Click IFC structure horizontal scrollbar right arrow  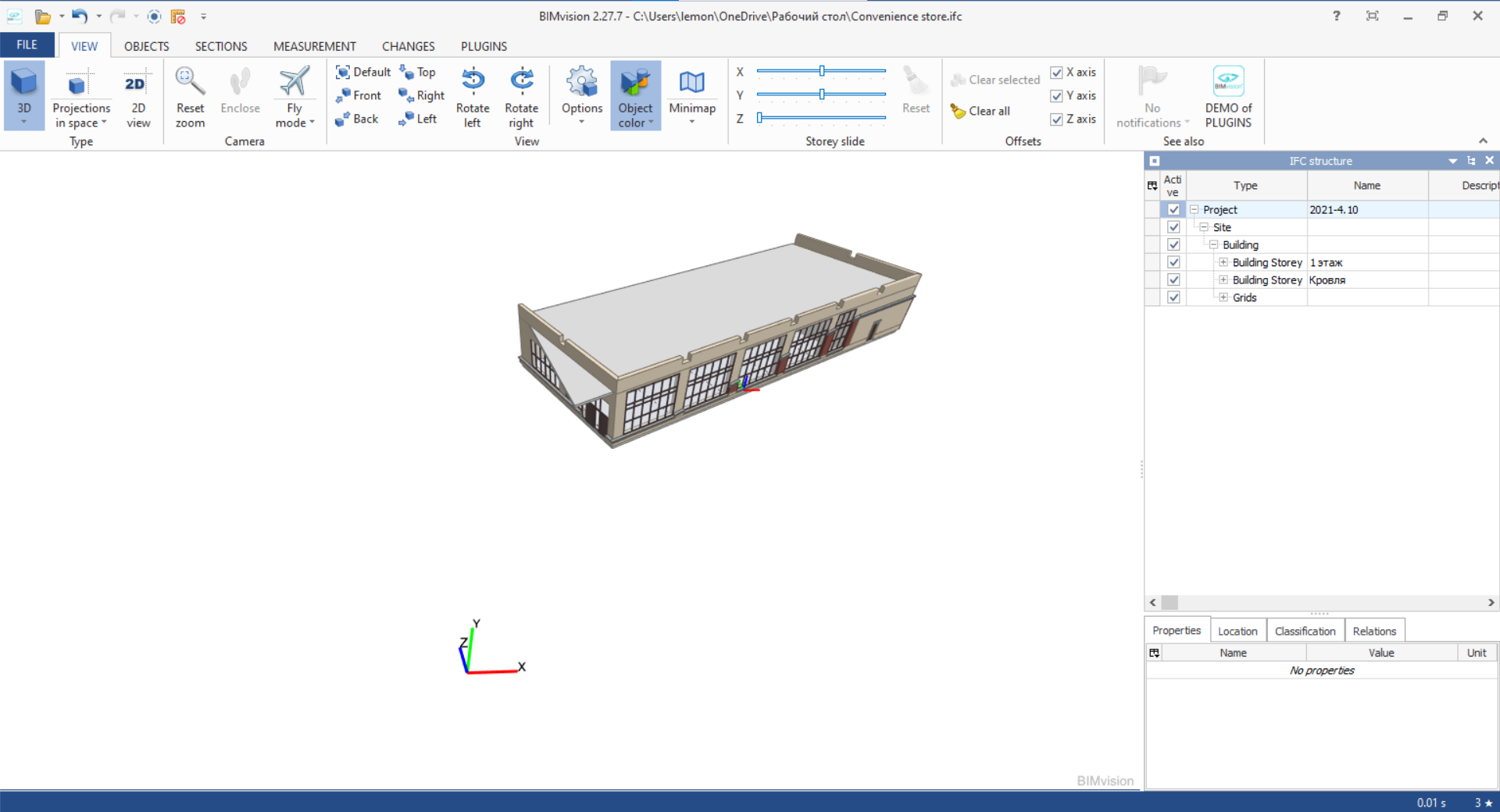(x=1491, y=603)
